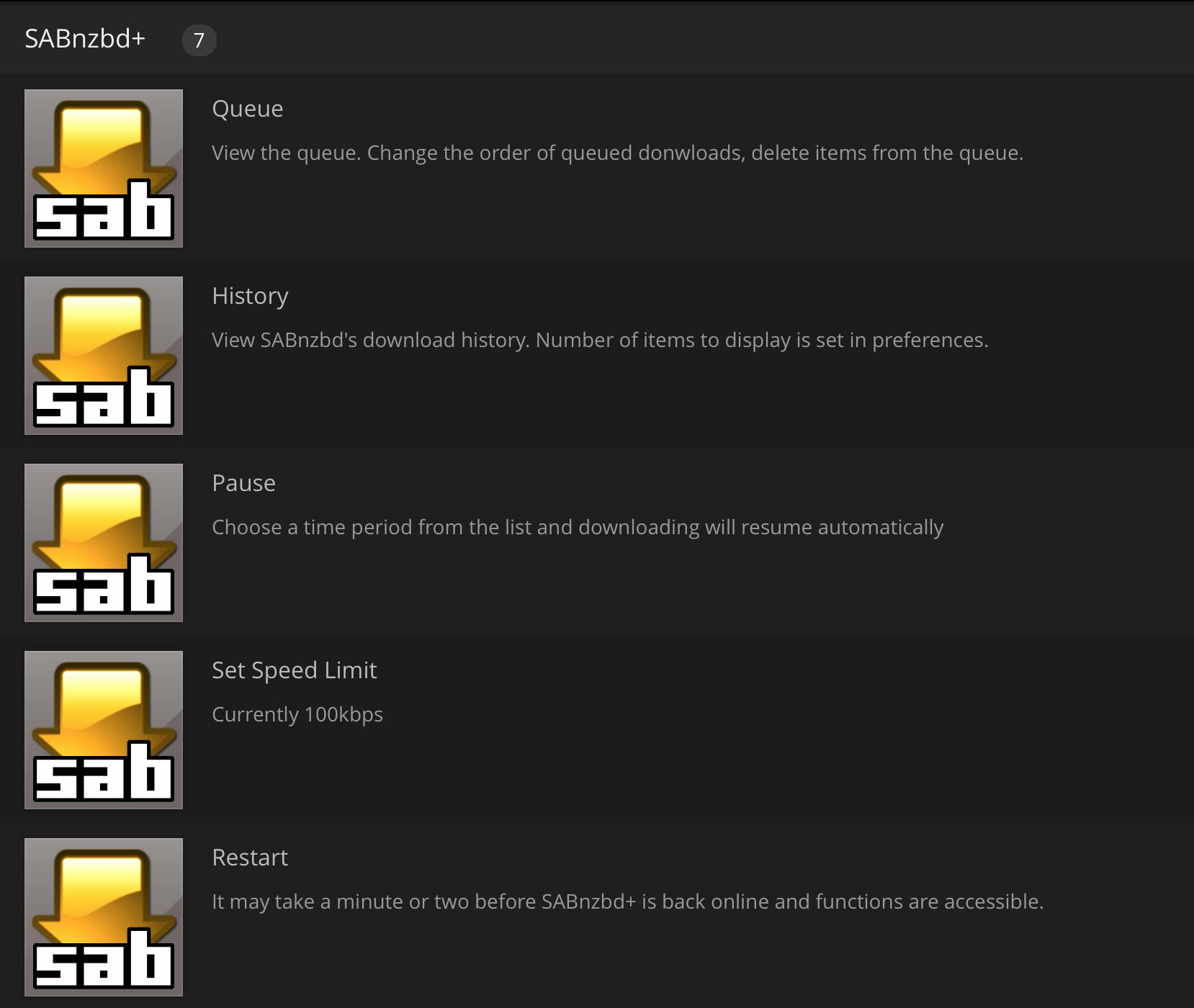Viewport: 1194px width, 1008px height.
Task: Click the SABnzbd icon beside Set Speed Limit
Action: point(104,730)
